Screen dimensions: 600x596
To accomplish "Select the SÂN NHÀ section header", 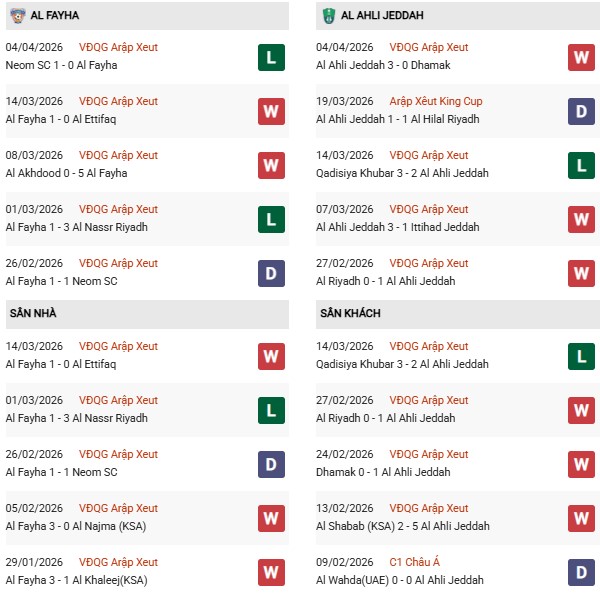I will (x=32, y=313).
